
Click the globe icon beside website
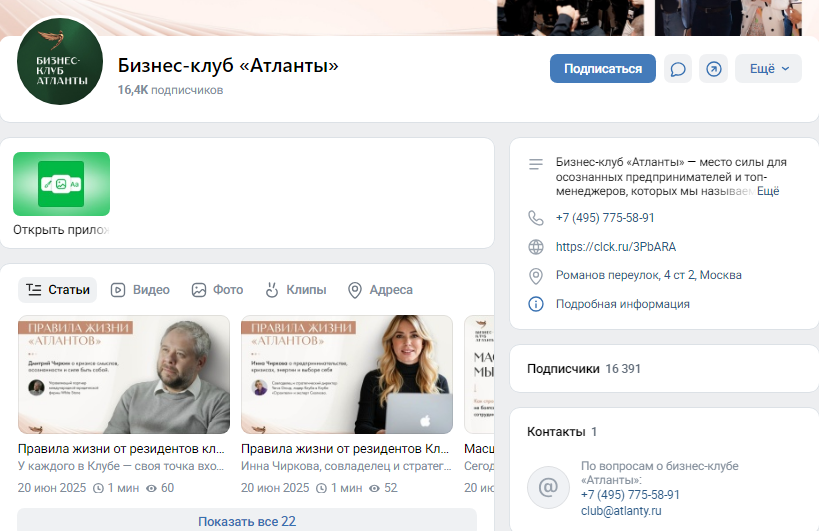tap(536, 246)
